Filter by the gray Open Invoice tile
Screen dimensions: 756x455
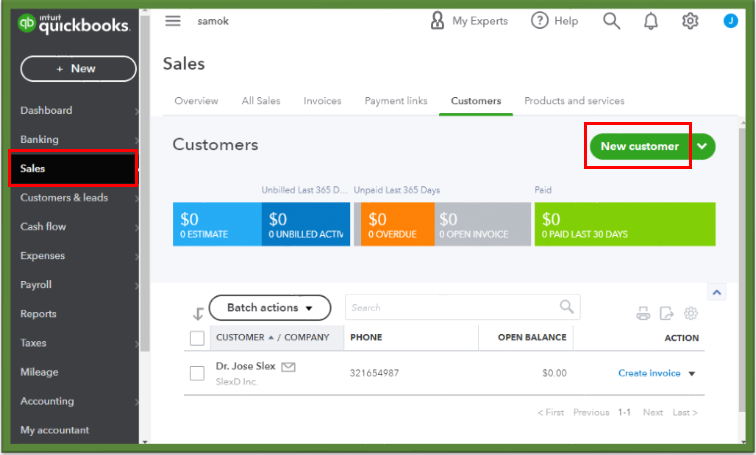(483, 224)
